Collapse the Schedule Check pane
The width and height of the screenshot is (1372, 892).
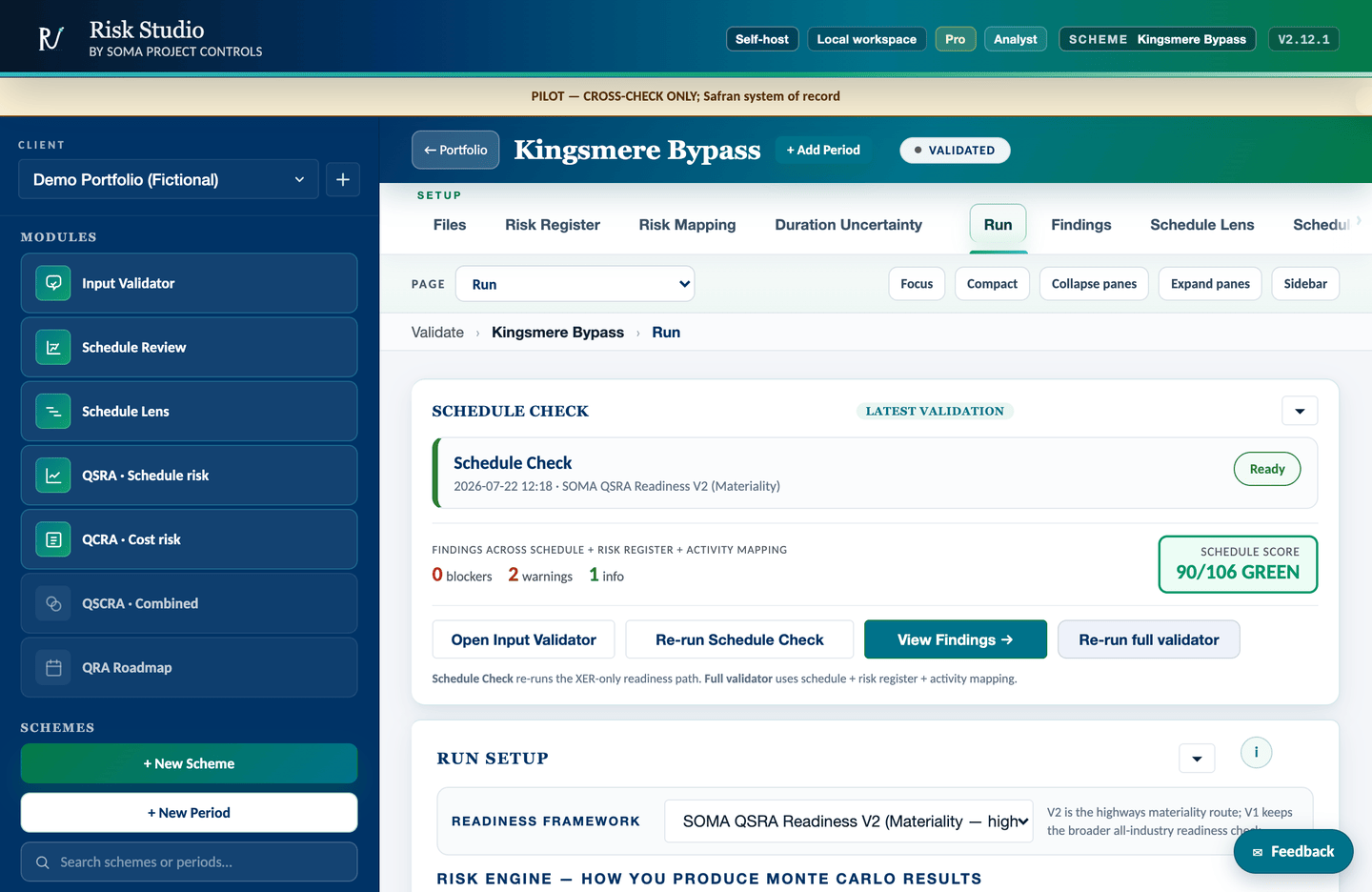(x=1300, y=411)
